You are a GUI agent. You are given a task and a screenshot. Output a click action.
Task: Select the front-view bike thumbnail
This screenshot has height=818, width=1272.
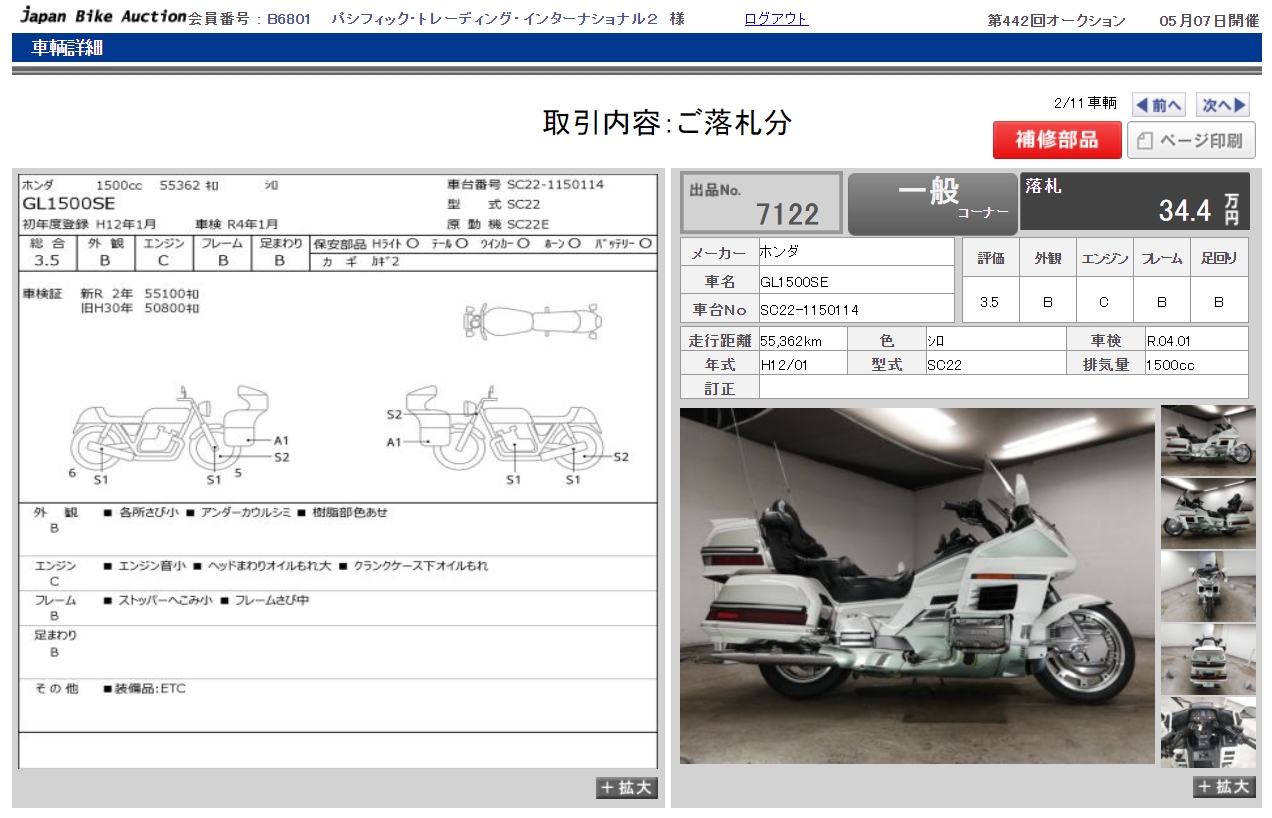tap(1208, 586)
